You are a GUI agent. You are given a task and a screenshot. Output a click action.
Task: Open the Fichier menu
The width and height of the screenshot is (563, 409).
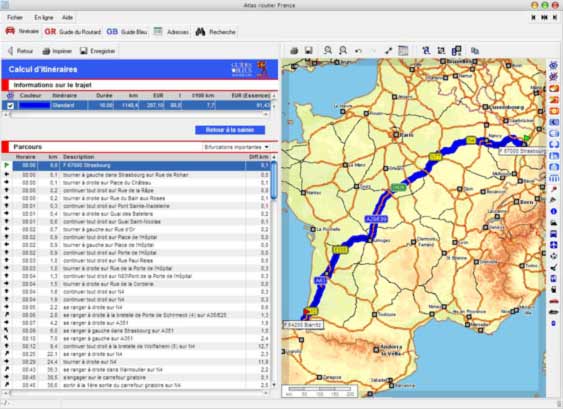[x=15, y=17]
